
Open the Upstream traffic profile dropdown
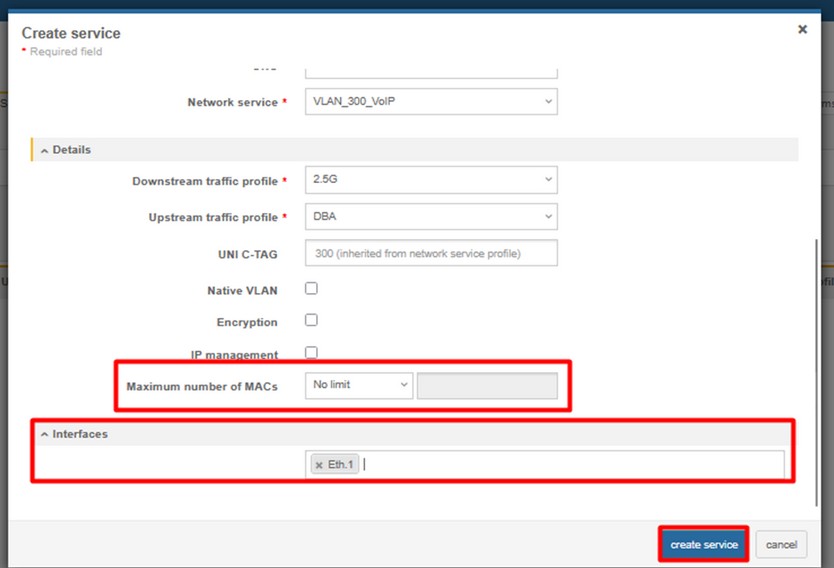pyautogui.click(x=431, y=217)
